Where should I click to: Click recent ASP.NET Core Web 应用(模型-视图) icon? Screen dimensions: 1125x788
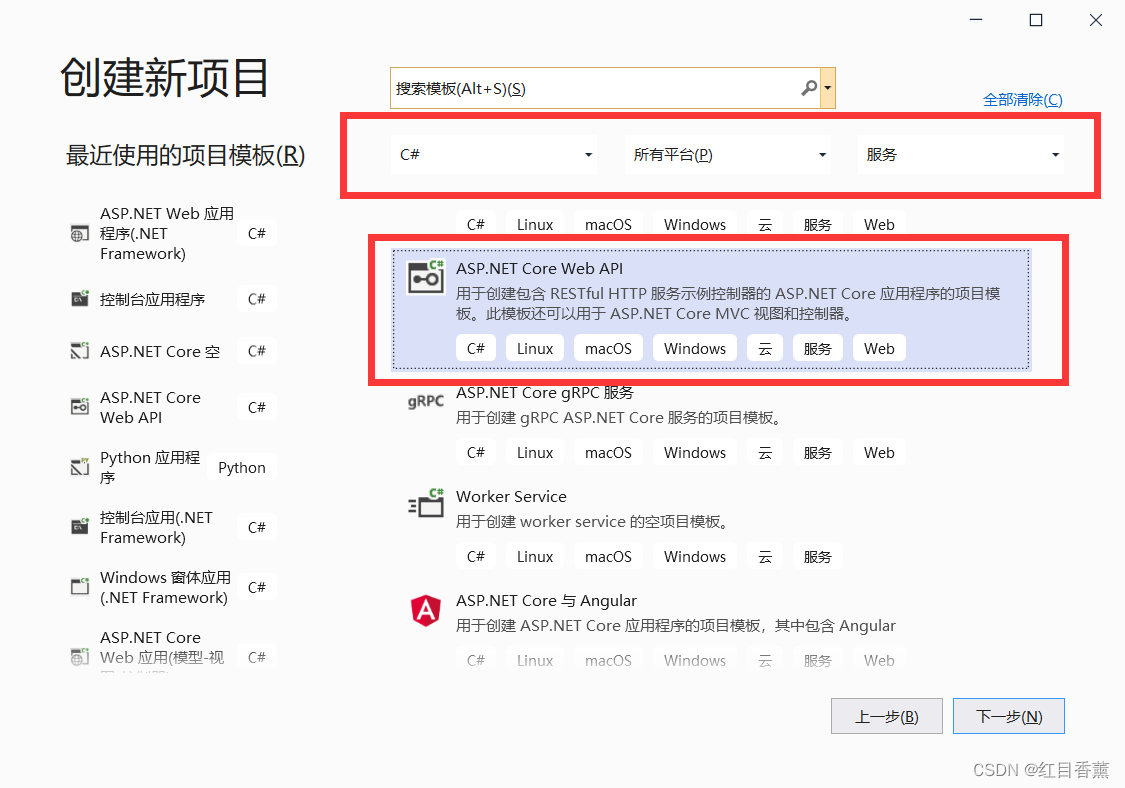(80, 656)
